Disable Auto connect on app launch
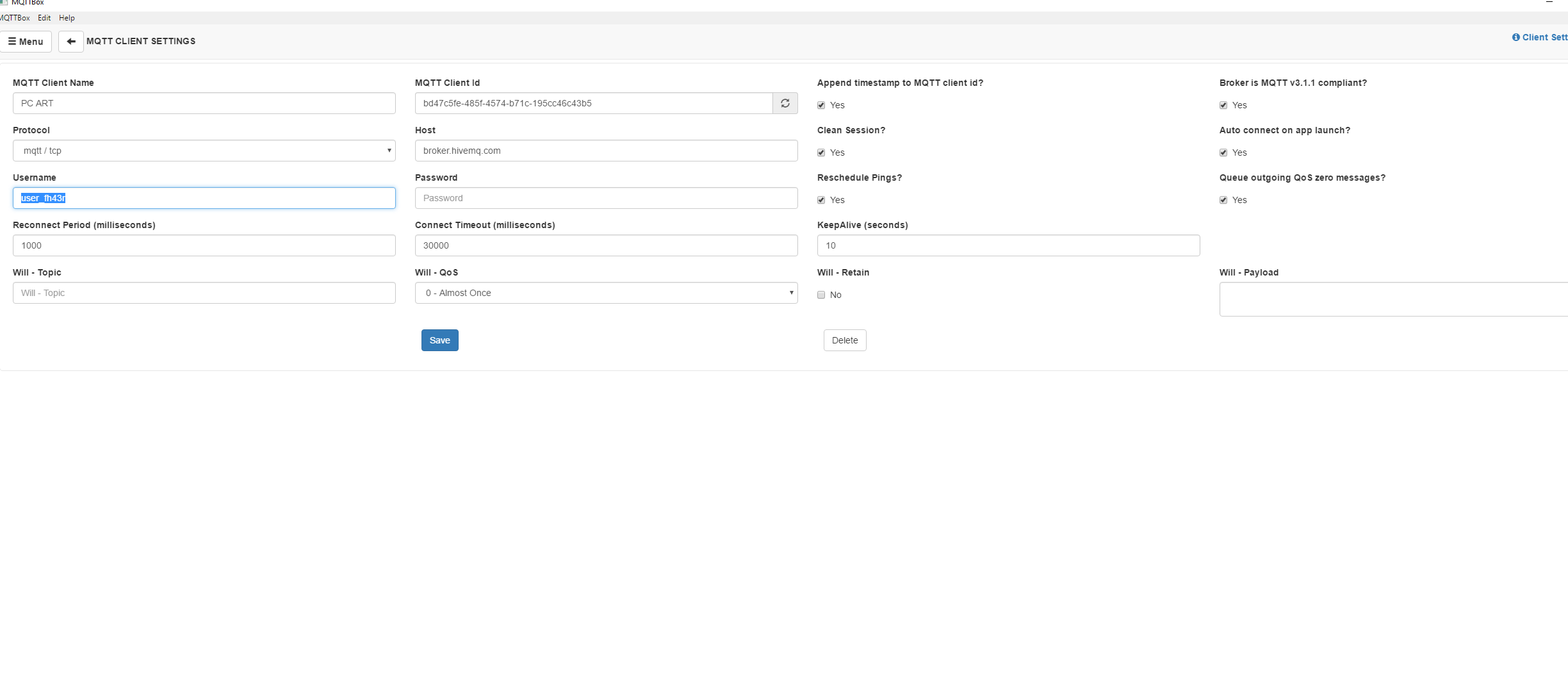This screenshot has width=1568, height=676. pos(1223,153)
